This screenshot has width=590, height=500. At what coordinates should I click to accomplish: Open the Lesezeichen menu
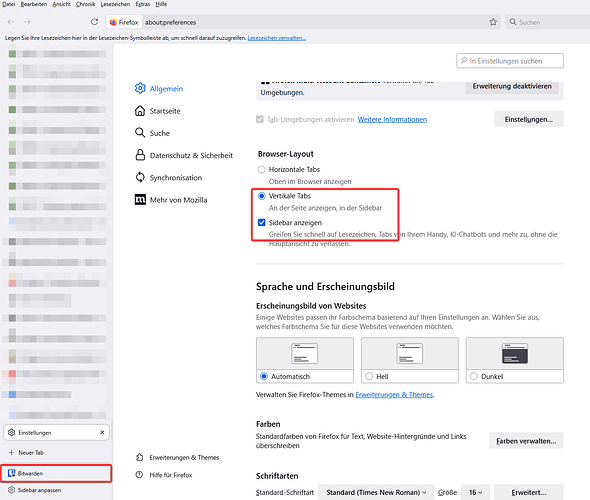[115, 4]
